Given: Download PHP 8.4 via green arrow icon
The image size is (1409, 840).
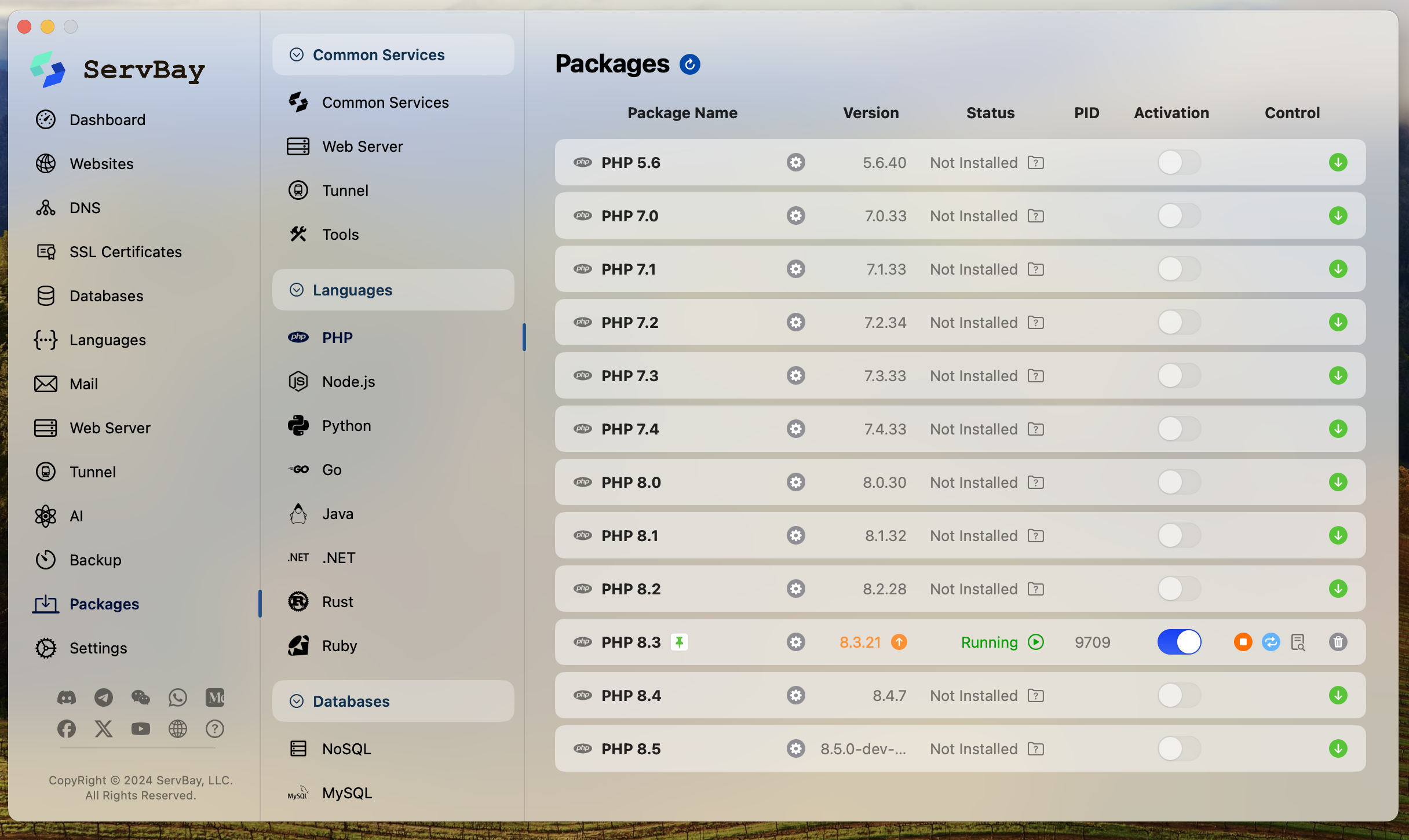Looking at the screenshot, I should click(x=1338, y=695).
